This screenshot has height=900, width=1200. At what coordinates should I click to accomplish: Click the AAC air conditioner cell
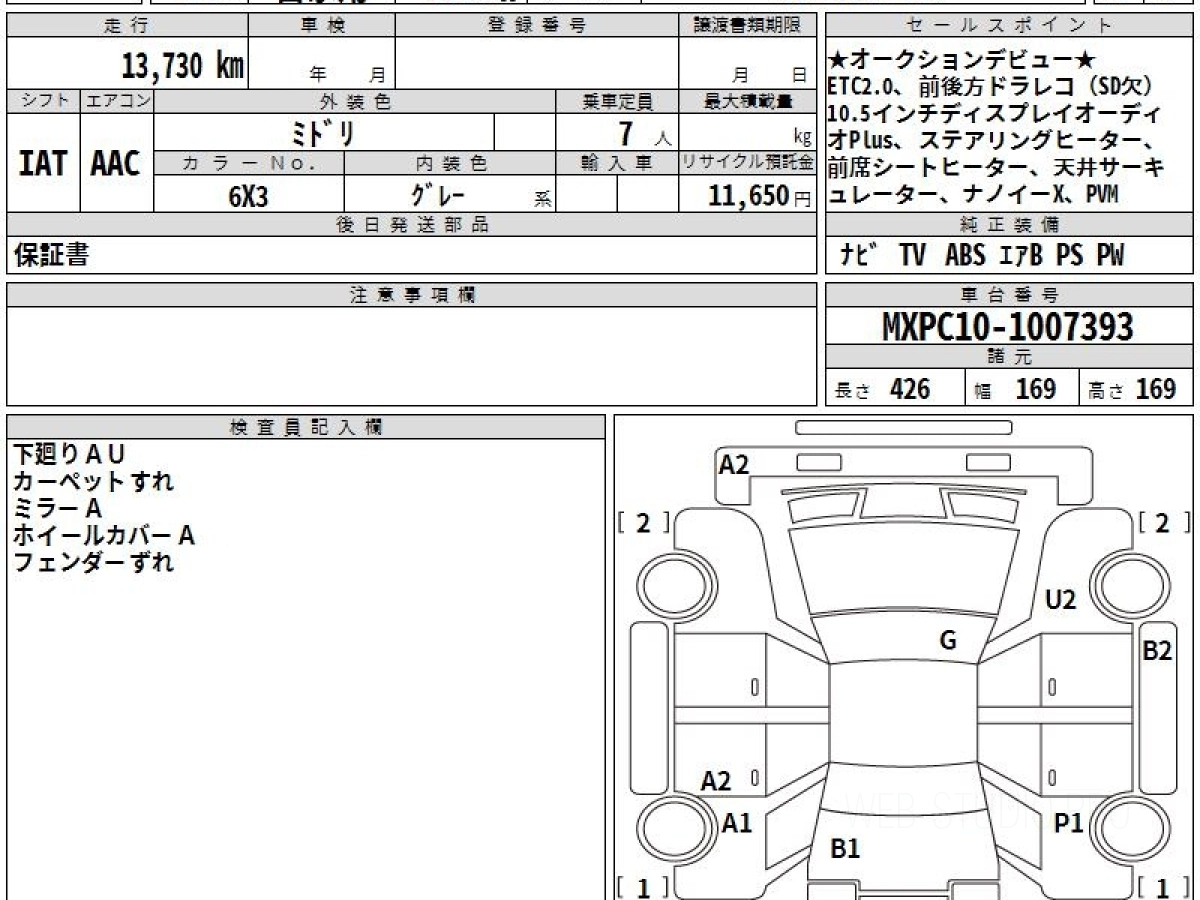coord(116,163)
